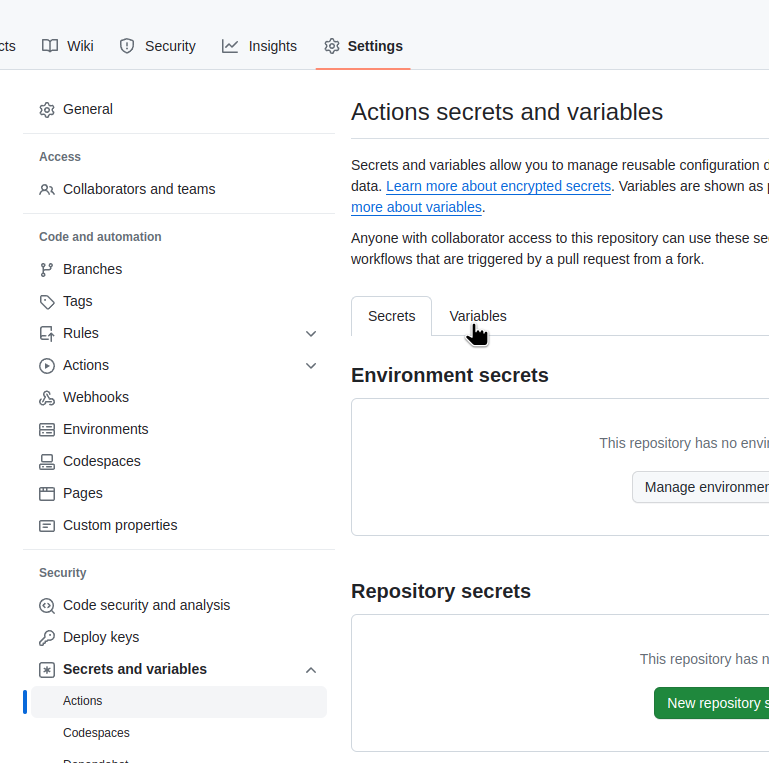Screen dimensions: 769x763
Task: Click the Pages browser icon
Action: (47, 494)
